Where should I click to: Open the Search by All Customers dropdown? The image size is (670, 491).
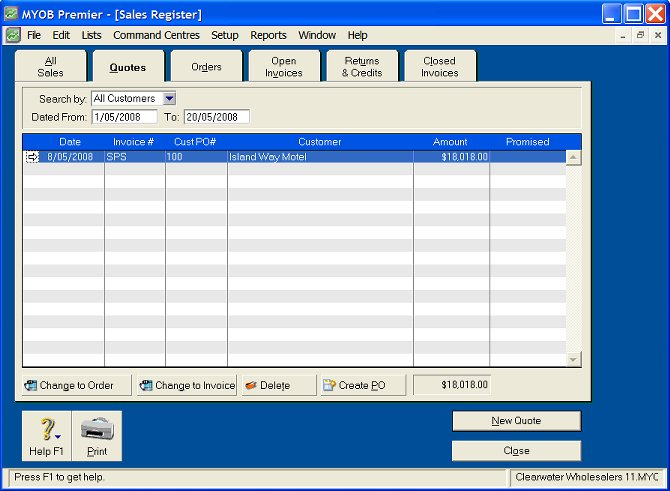click(169, 99)
